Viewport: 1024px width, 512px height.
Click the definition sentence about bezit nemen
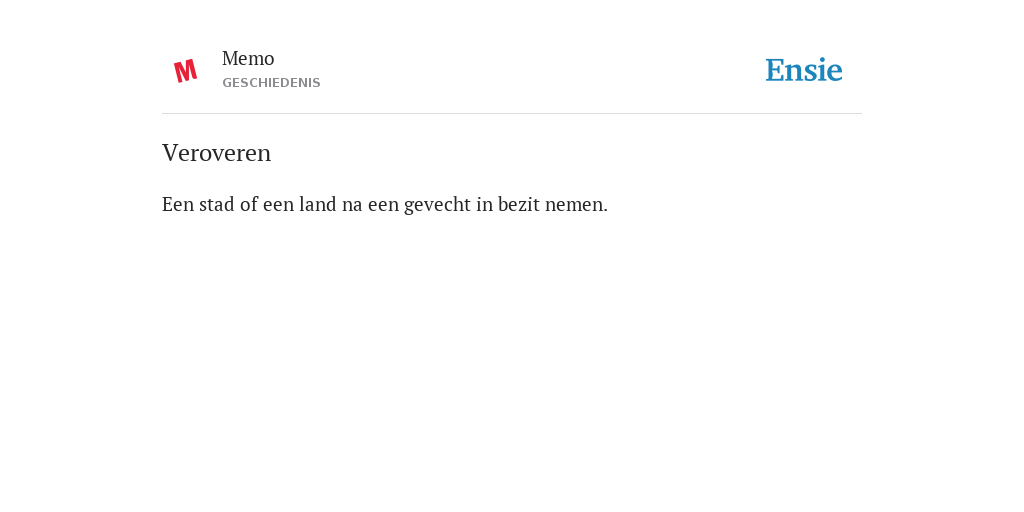click(x=385, y=204)
